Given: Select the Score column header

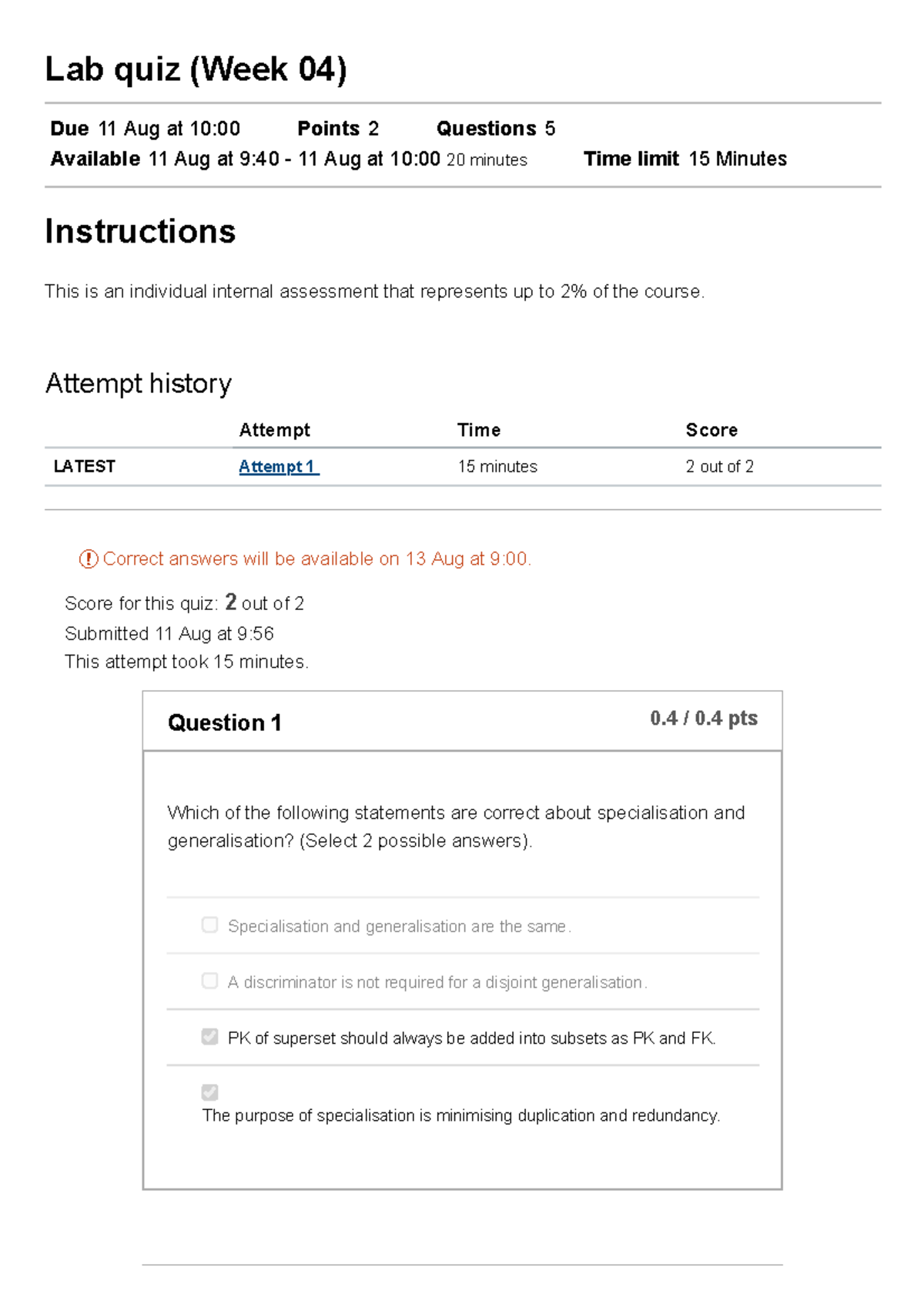Looking at the screenshot, I should point(712,430).
